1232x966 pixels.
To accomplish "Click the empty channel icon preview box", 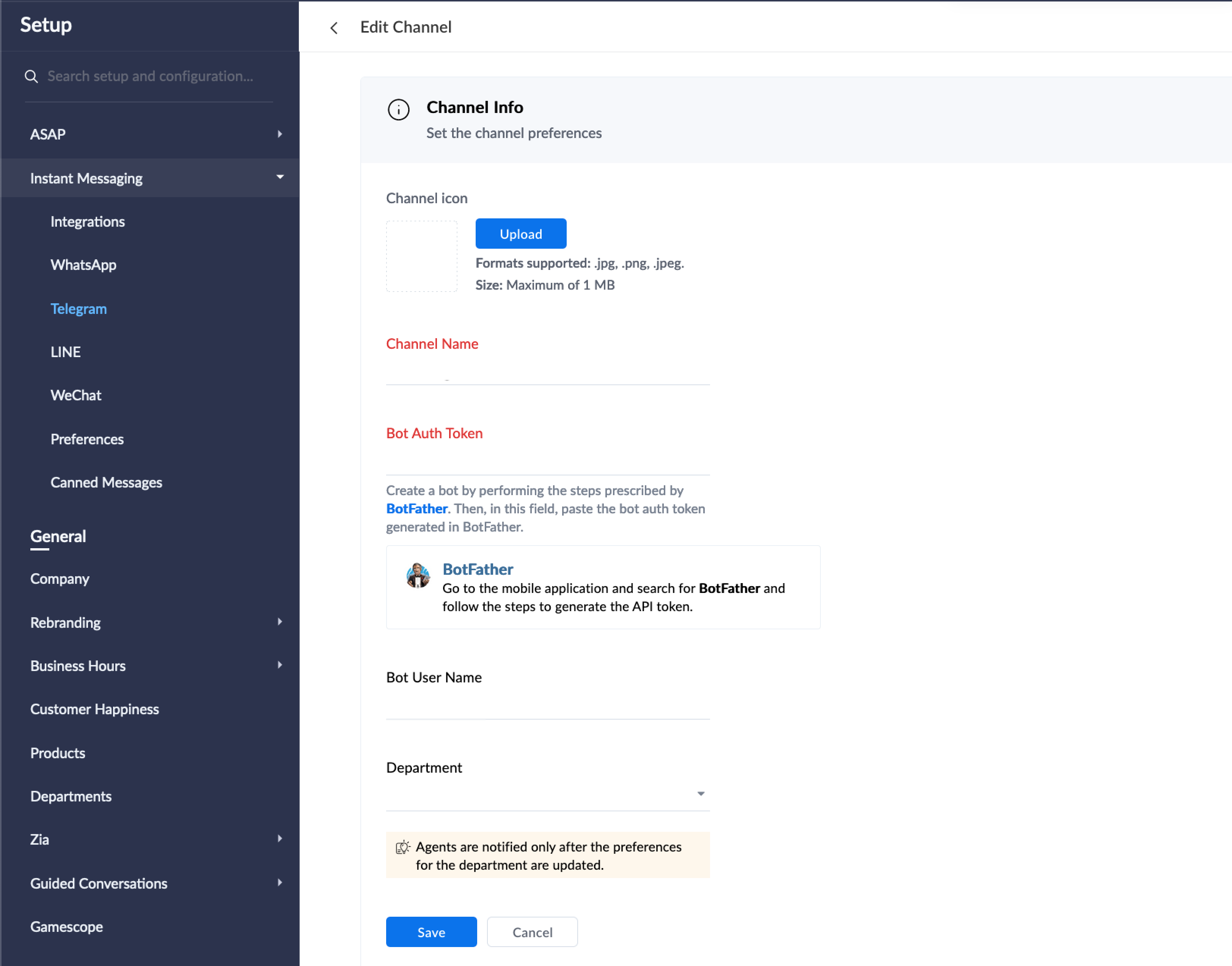I will 422,256.
